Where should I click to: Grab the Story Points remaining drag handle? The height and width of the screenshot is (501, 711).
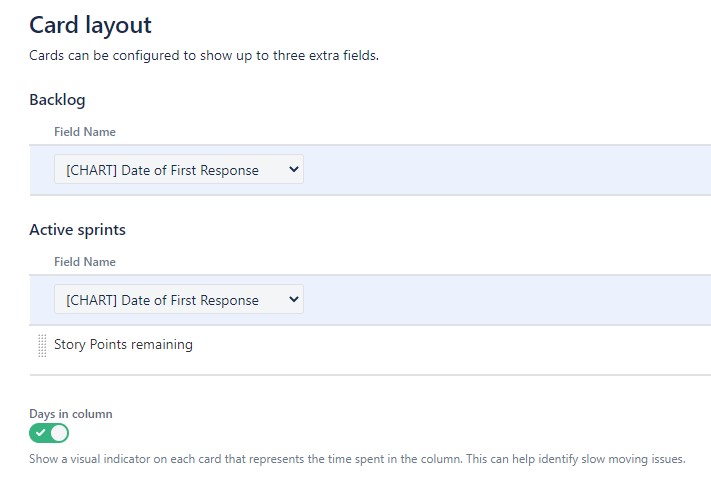[42, 345]
